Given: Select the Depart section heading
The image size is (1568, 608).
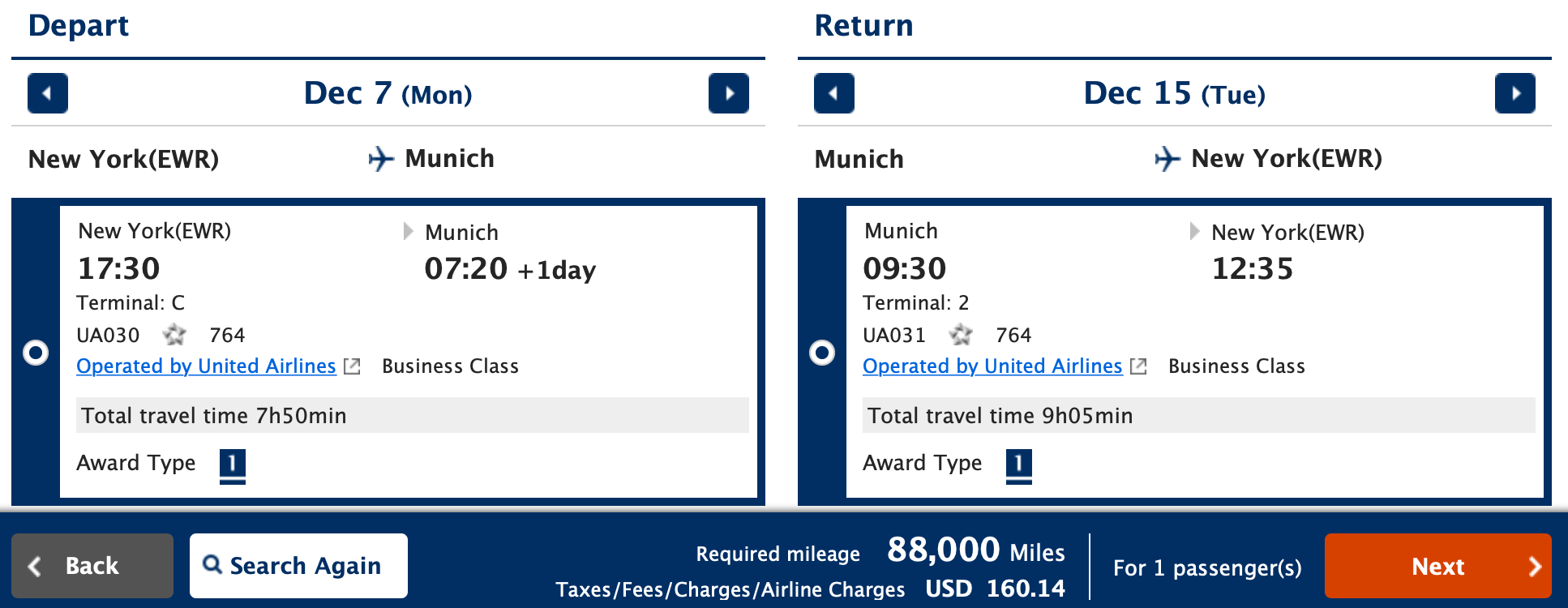Looking at the screenshot, I should coord(79,25).
